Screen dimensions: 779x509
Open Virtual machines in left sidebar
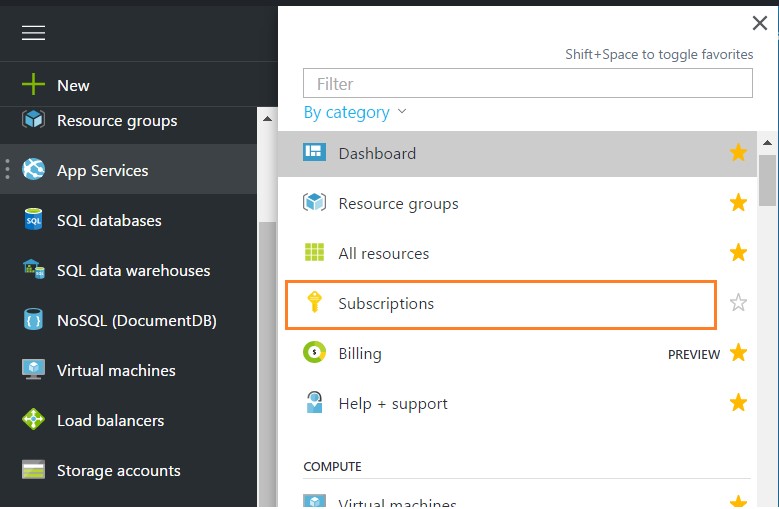pyautogui.click(x=116, y=370)
